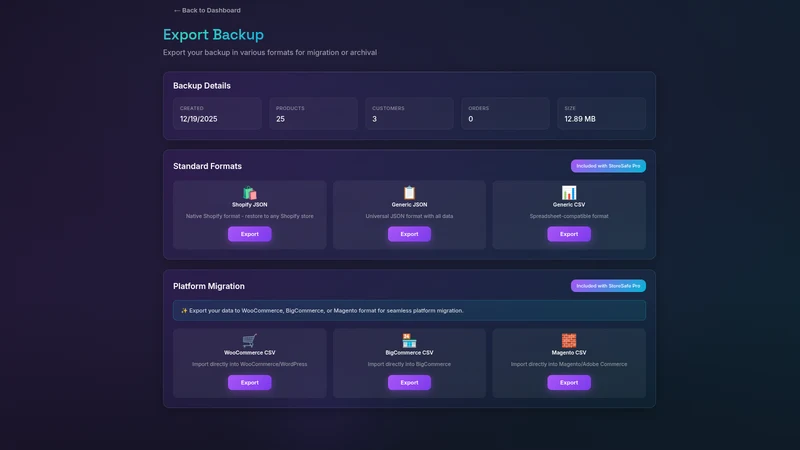This screenshot has width=800, height=450.
Task: Click the WooCommerce CSV shopping cart icon
Action: (249, 340)
